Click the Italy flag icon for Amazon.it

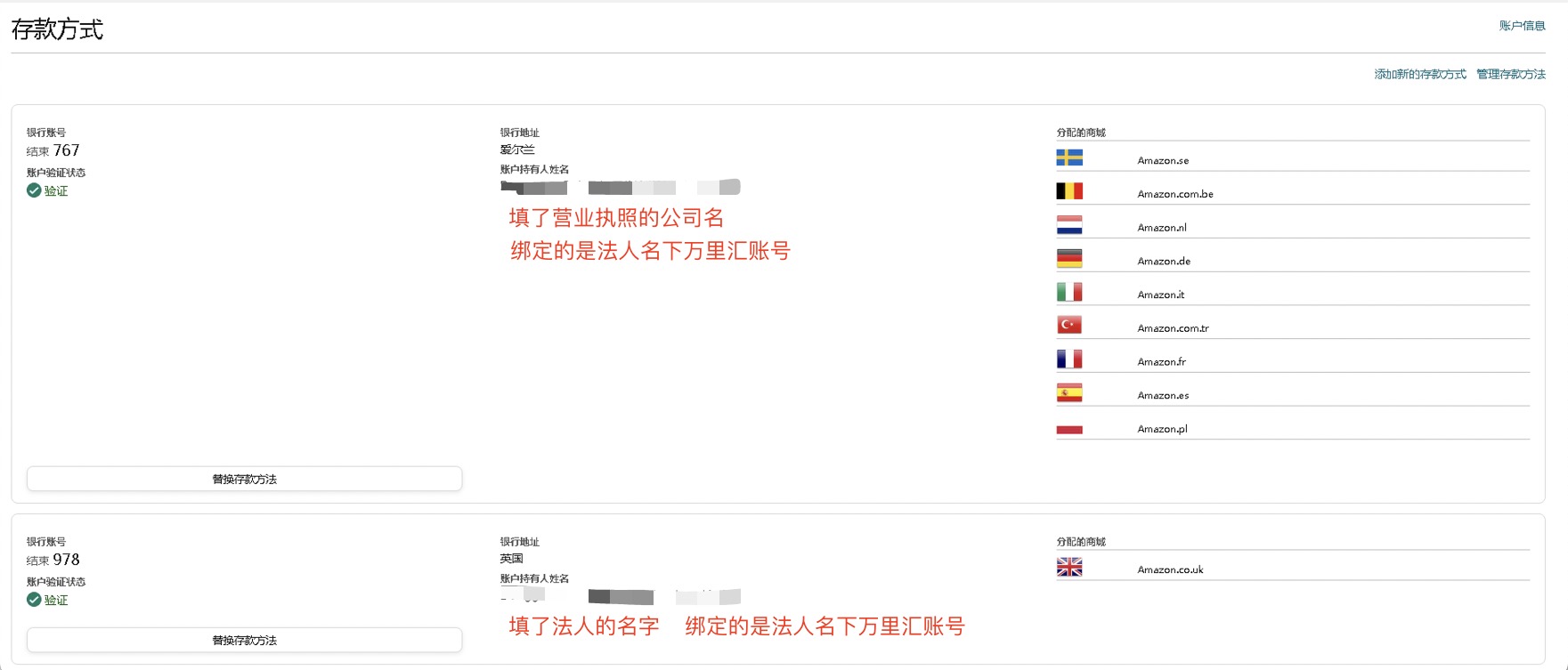1069,292
